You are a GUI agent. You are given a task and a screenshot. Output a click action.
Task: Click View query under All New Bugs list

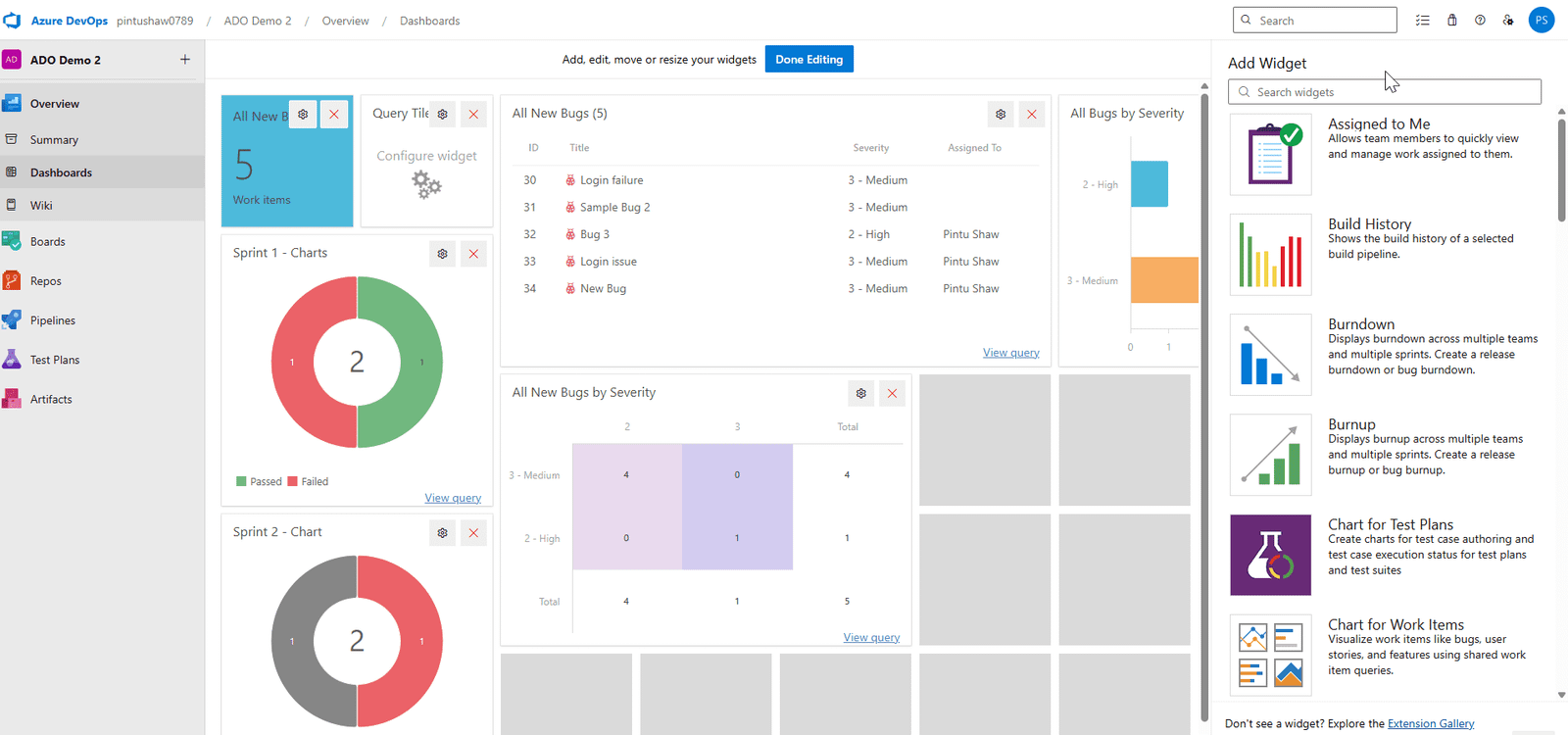(x=1010, y=353)
